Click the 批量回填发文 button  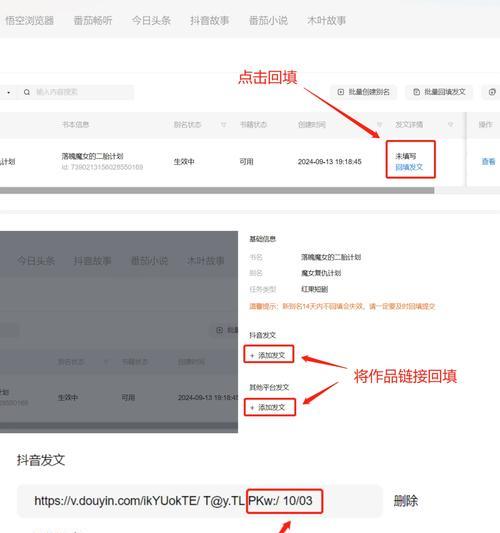click(x=439, y=92)
